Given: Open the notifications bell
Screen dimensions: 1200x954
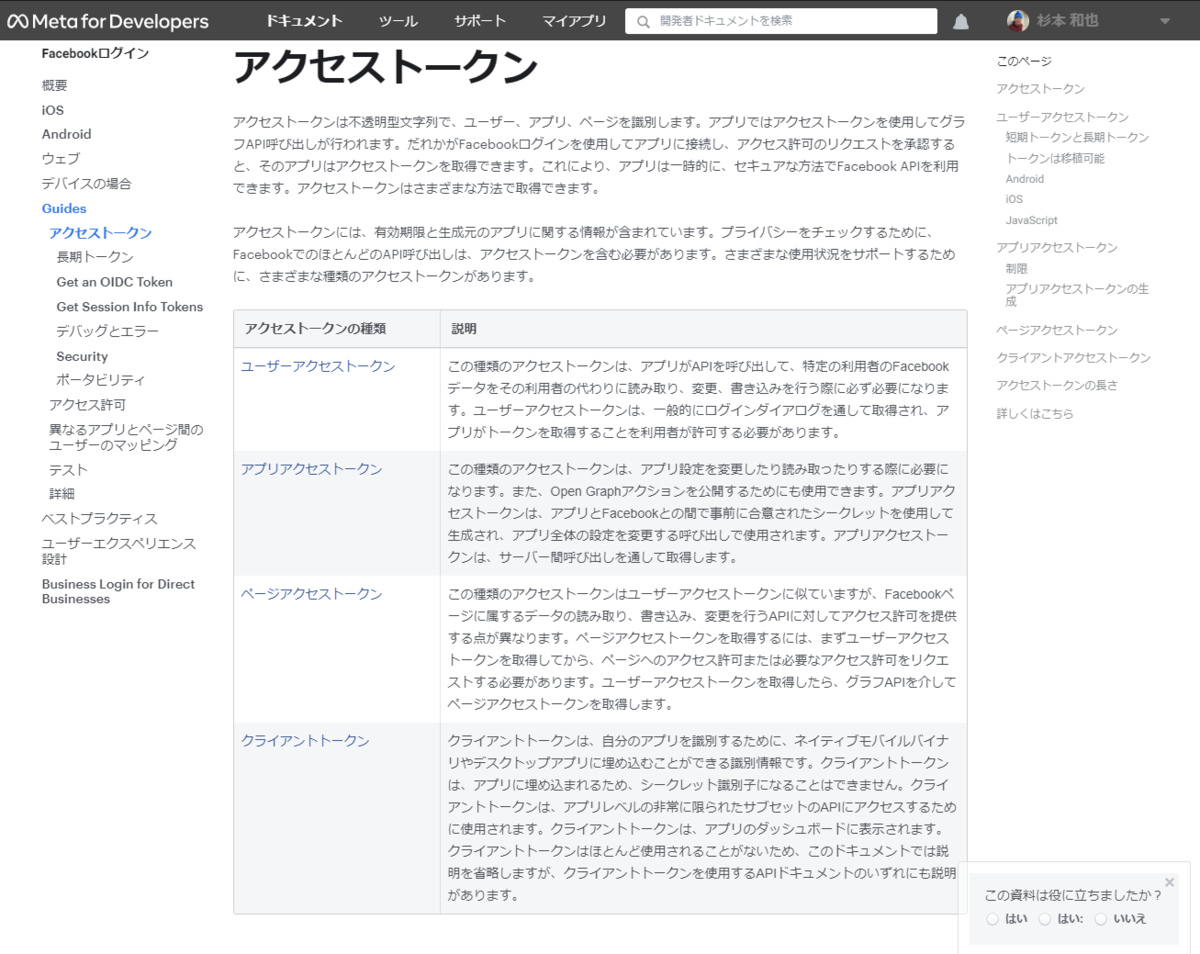Looking at the screenshot, I should [x=960, y=20].
